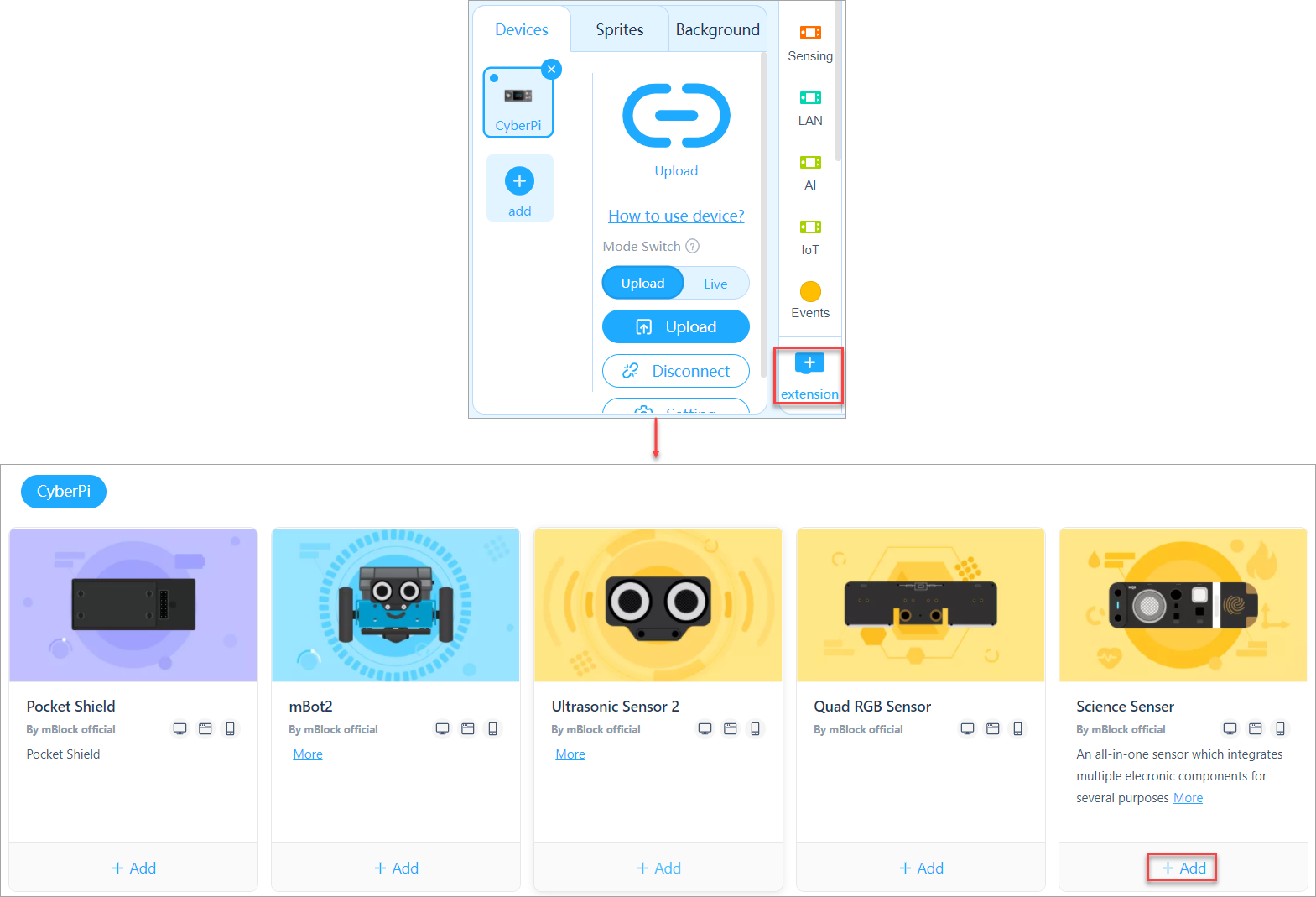Viewport: 1316px width, 897px height.
Task: Switch to the Sprites tab
Action: click(x=619, y=30)
